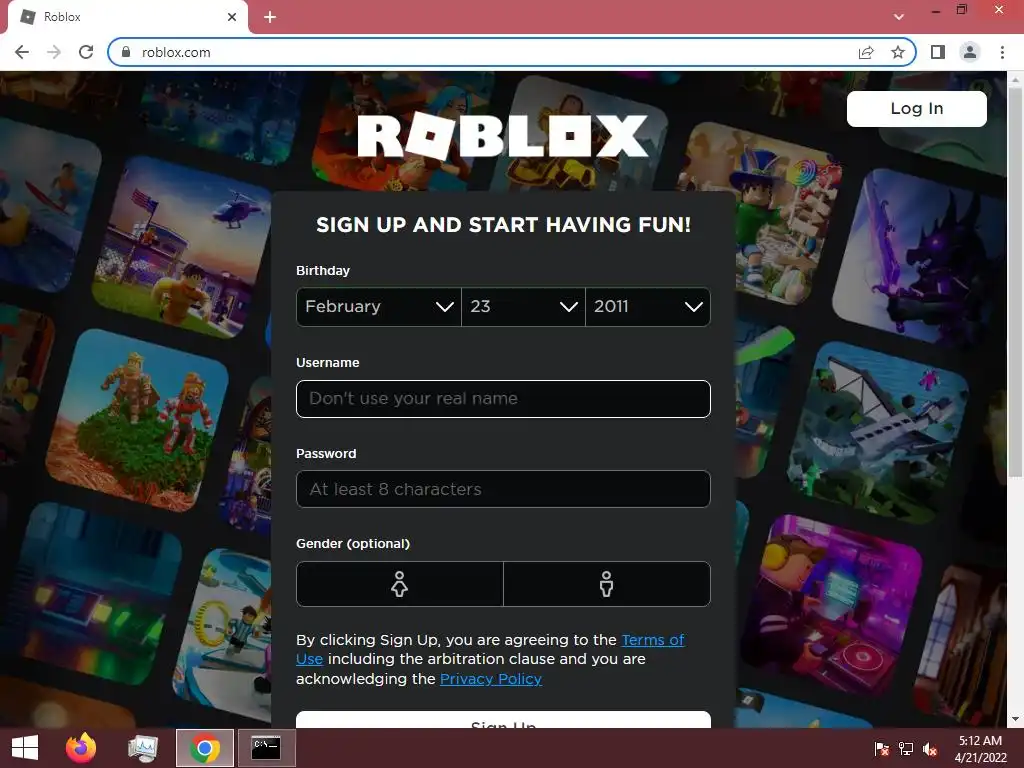1024x768 pixels.
Task: Click the muted volume tray icon
Action: pyautogui.click(x=931, y=749)
